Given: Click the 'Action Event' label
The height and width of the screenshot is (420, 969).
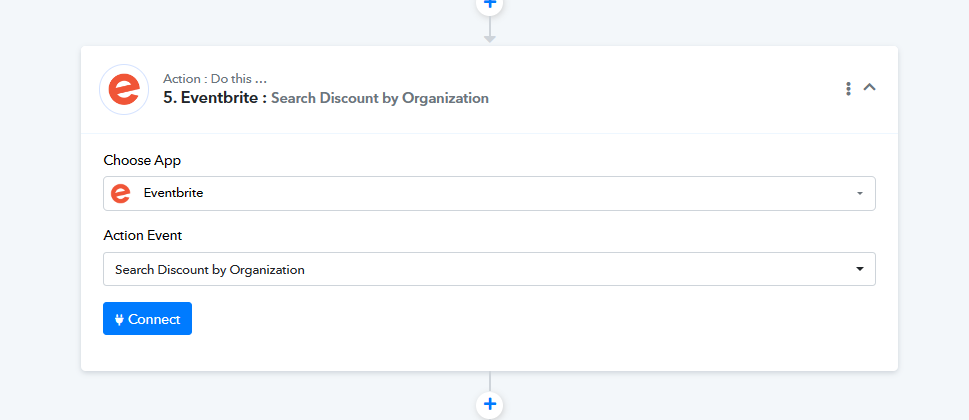Looking at the screenshot, I should [x=143, y=235].
